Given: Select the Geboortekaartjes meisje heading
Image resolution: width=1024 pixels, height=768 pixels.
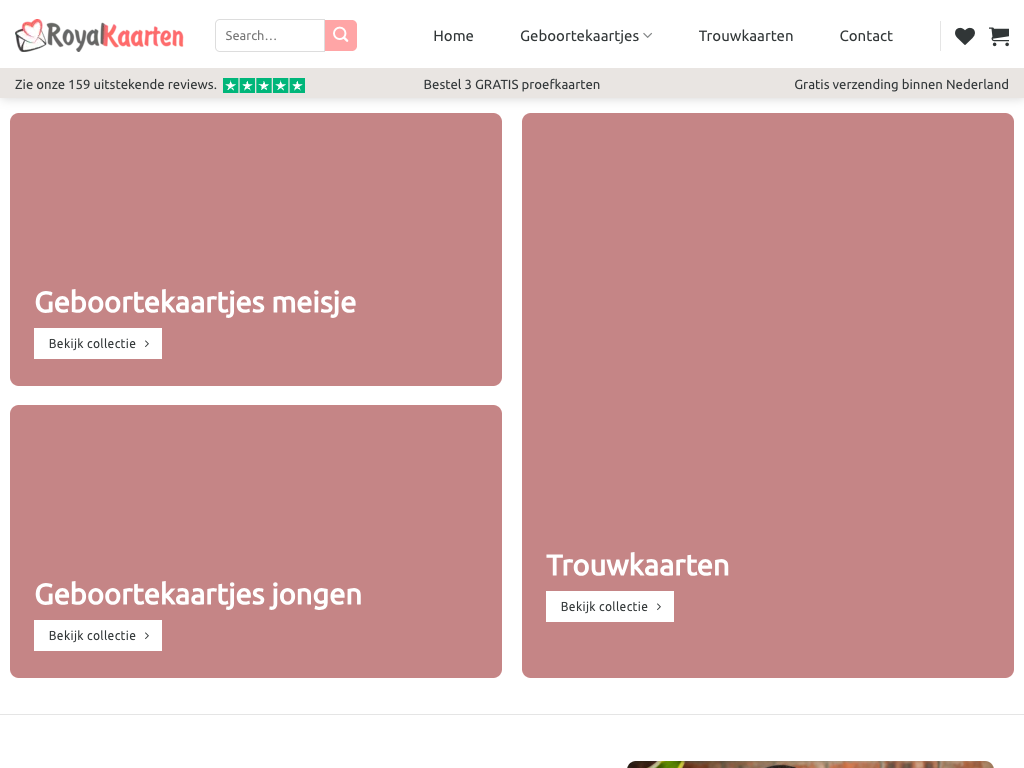Looking at the screenshot, I should (x=195, y=302).
